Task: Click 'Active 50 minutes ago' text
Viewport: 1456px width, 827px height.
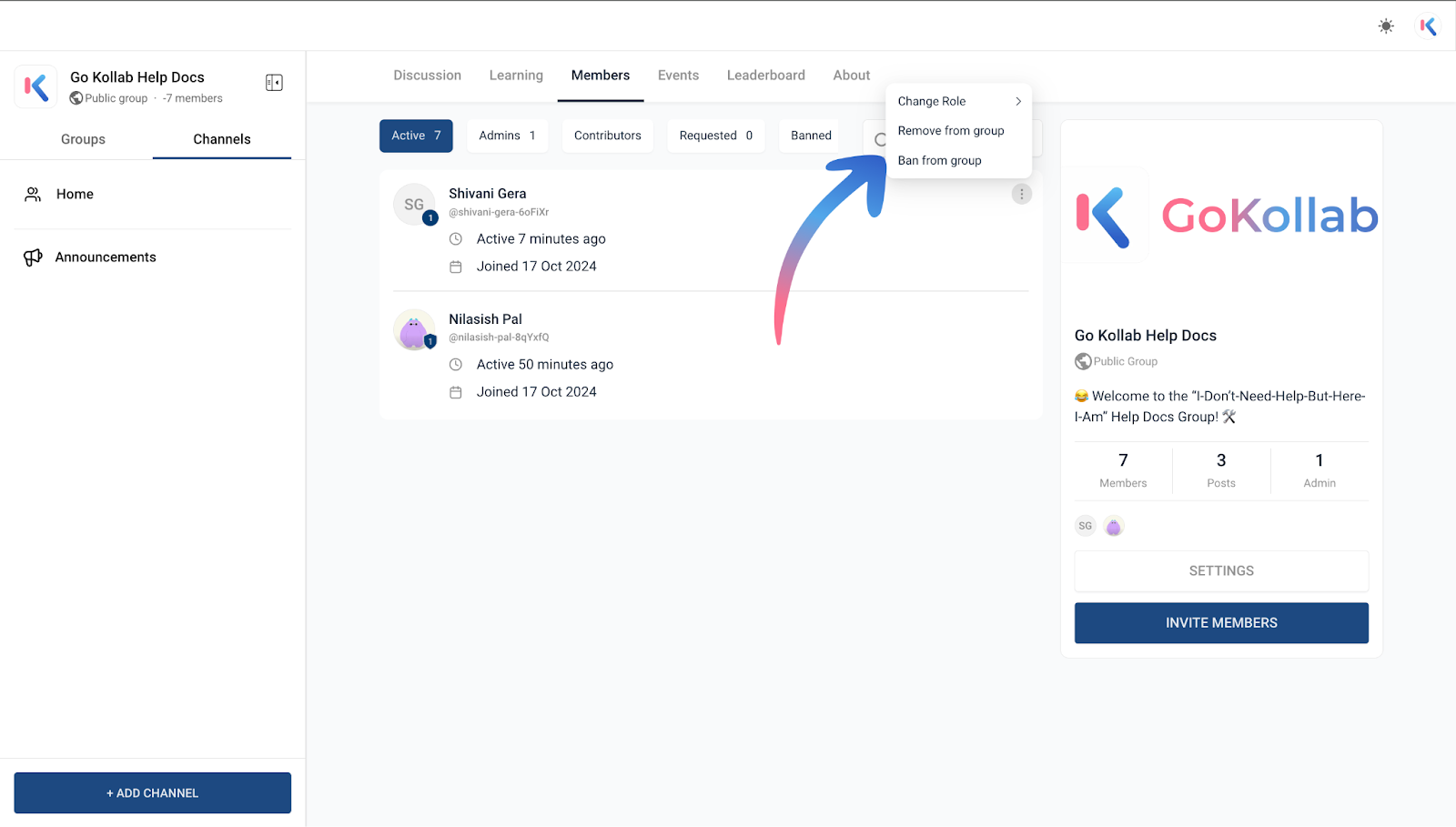Action: (x=545, y=365)
